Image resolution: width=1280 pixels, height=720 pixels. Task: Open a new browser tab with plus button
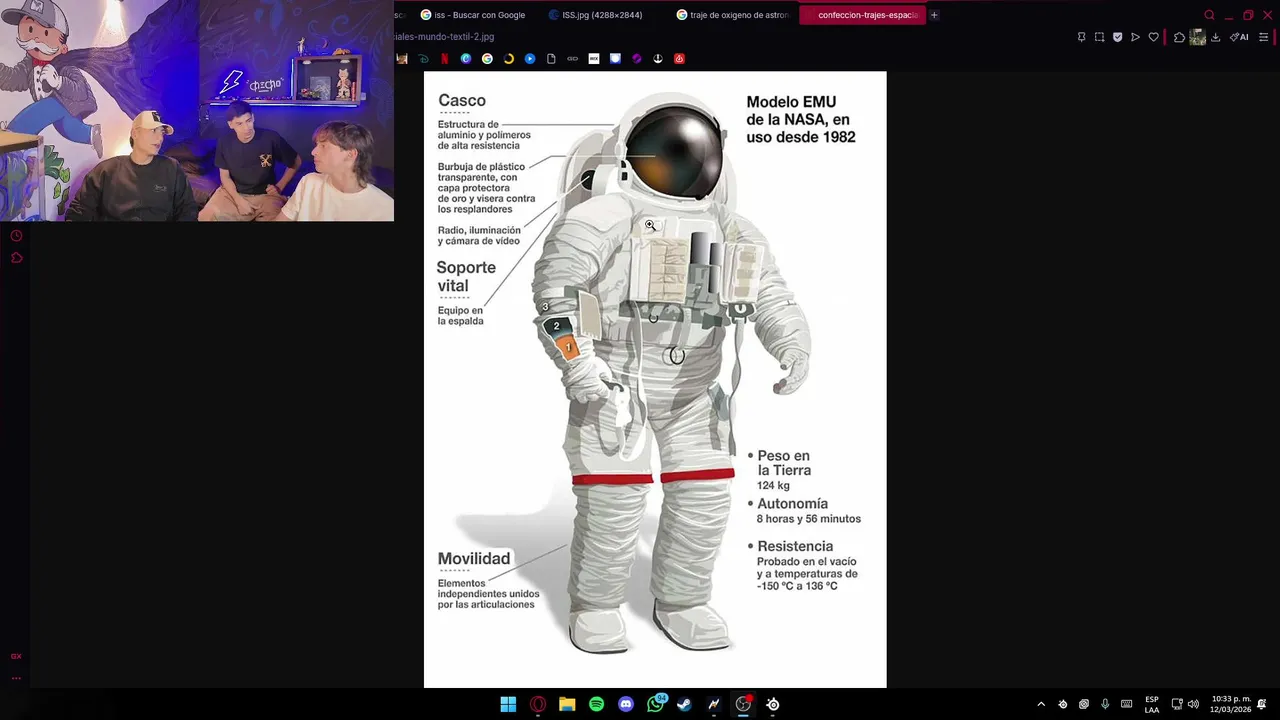click(934, 15)
